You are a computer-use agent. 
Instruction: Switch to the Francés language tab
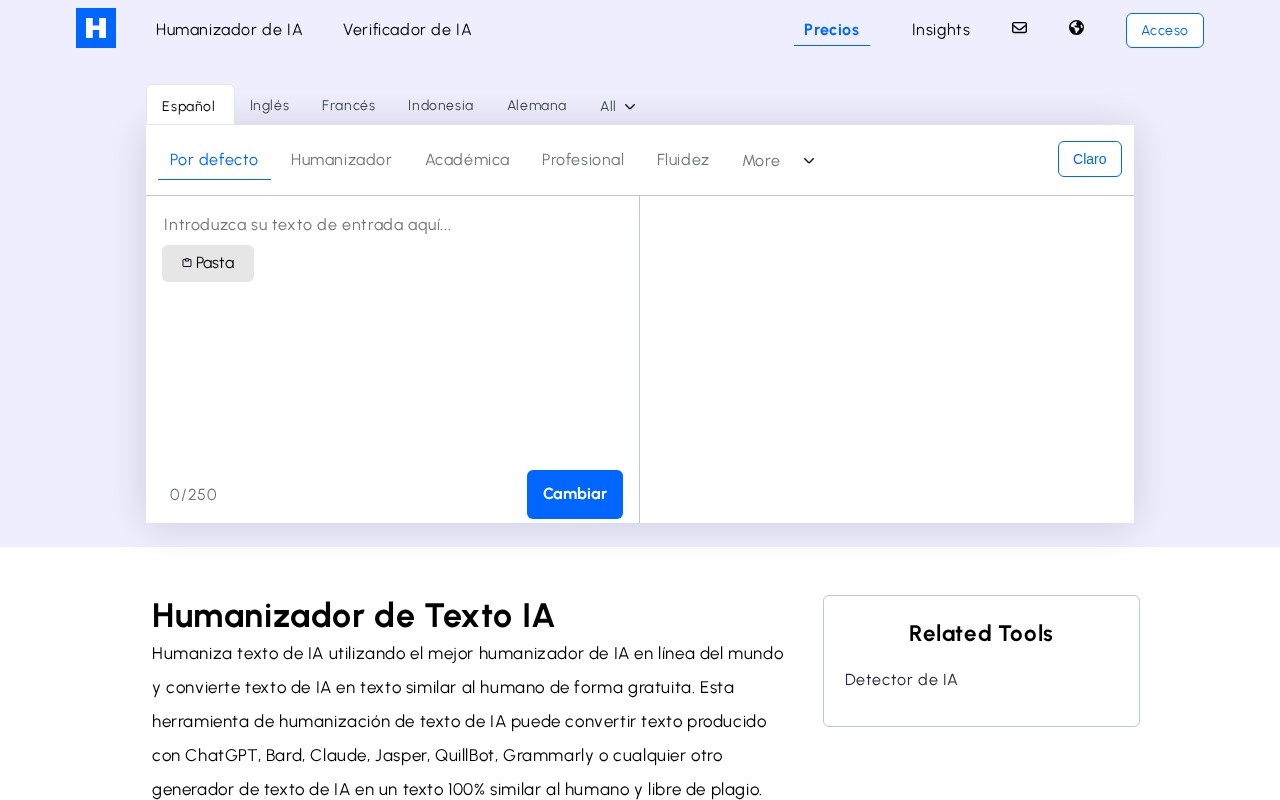[x=349, y=105]
